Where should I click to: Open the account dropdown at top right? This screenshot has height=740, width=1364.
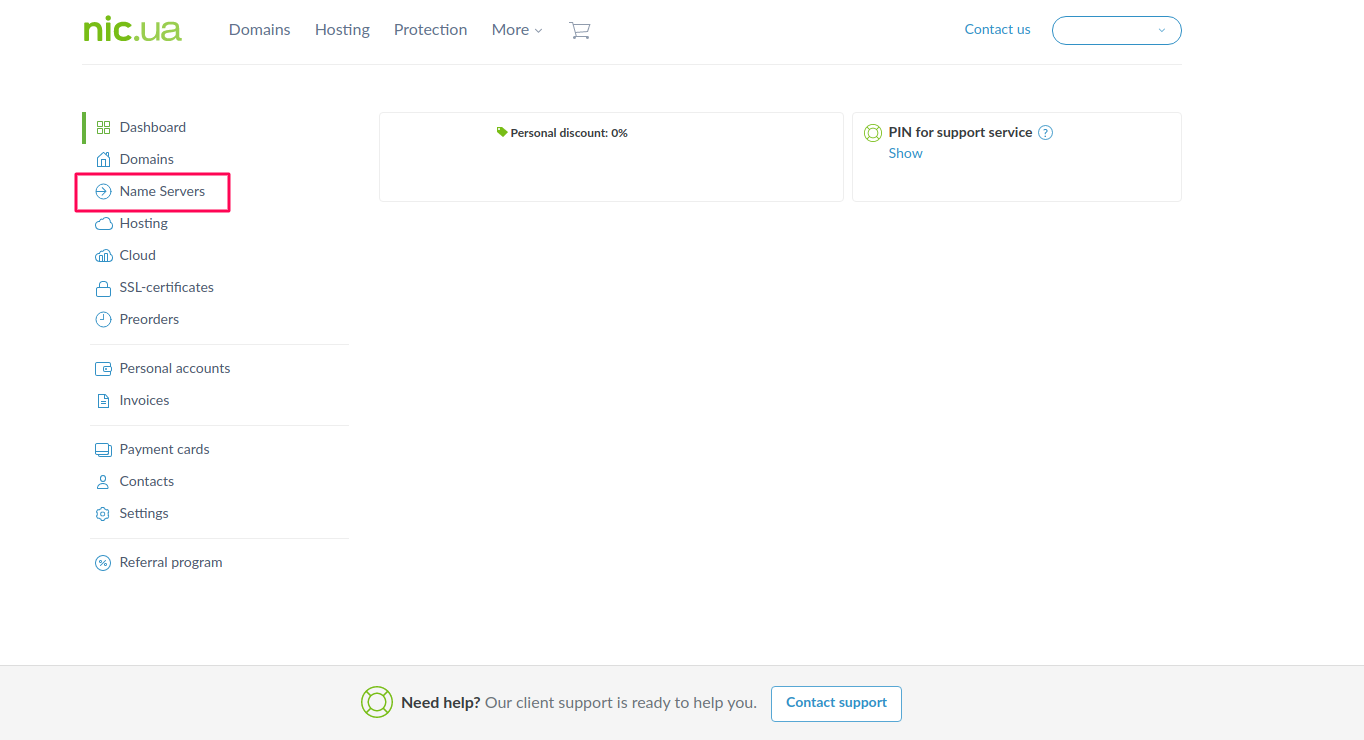tap(1116, 30)
